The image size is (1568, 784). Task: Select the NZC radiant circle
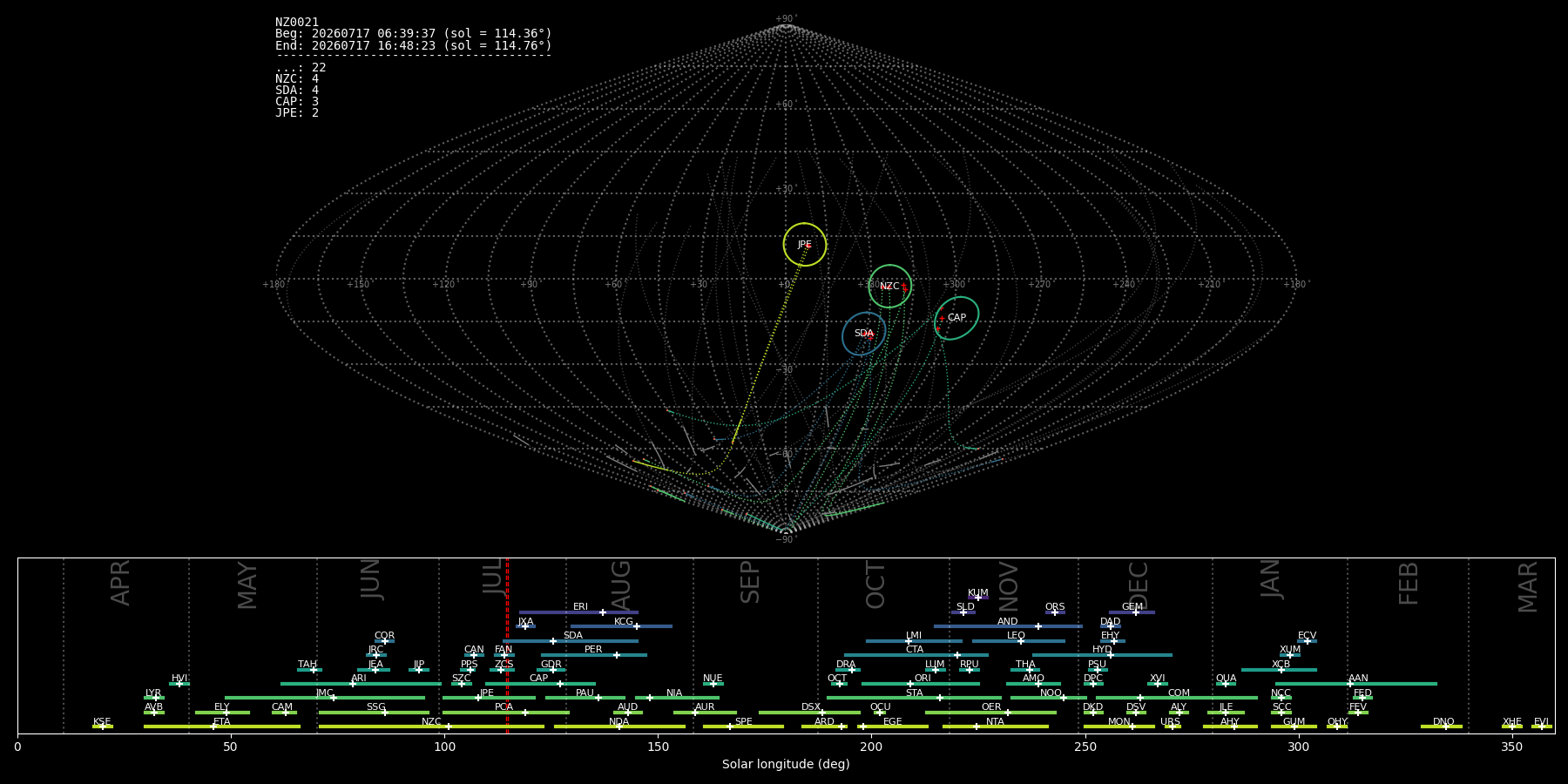889,287
